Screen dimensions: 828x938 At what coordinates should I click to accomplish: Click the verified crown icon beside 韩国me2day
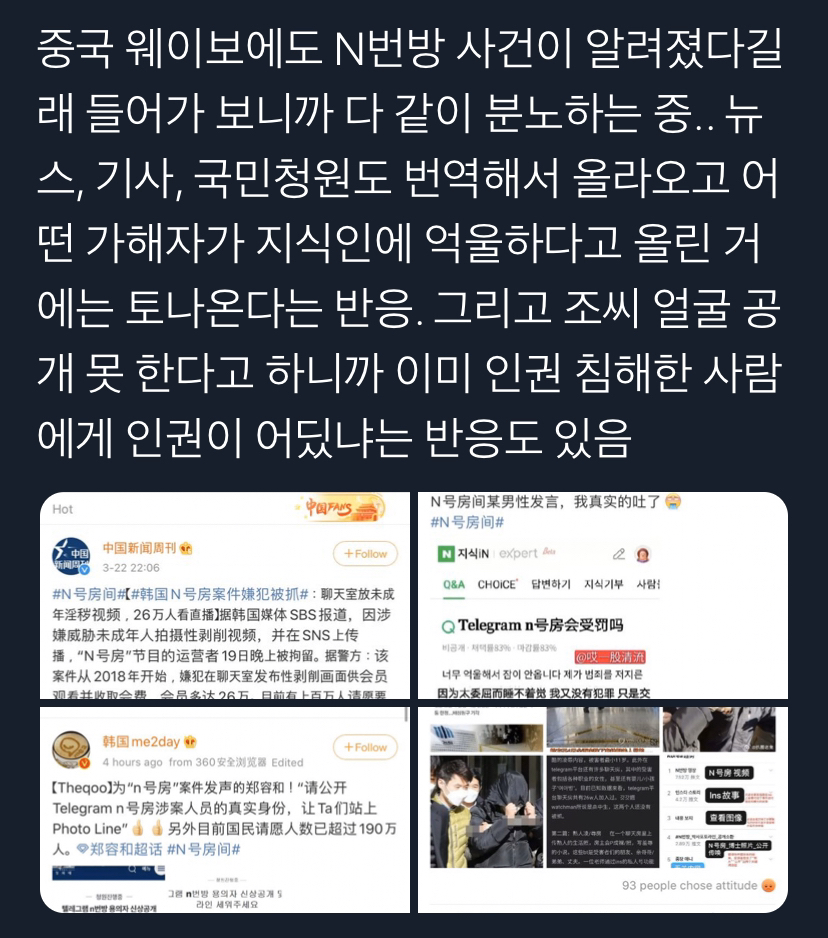pyautogui.click(x=190, y=742)
